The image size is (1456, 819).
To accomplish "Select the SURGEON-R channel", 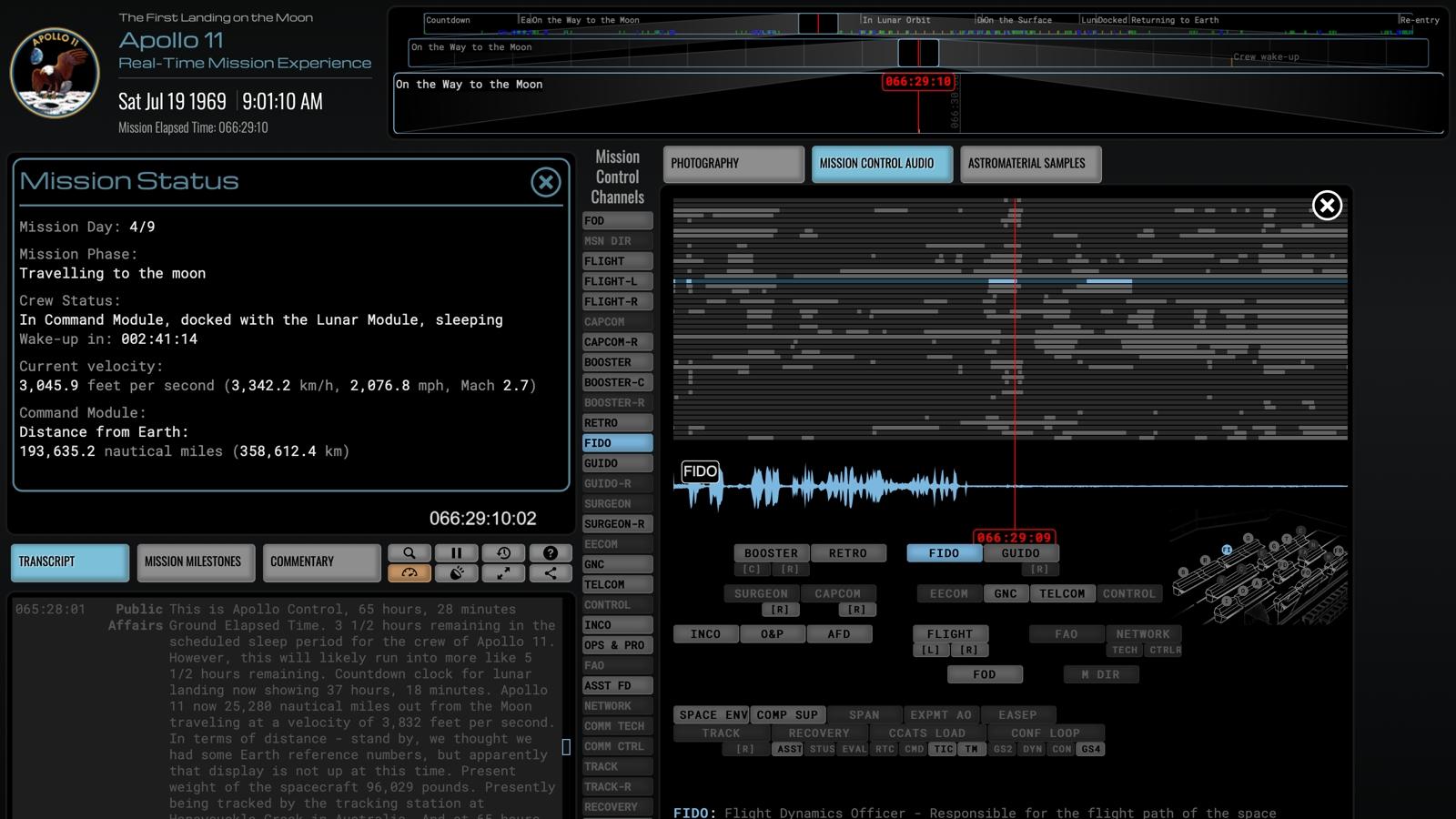I will 618,524.
